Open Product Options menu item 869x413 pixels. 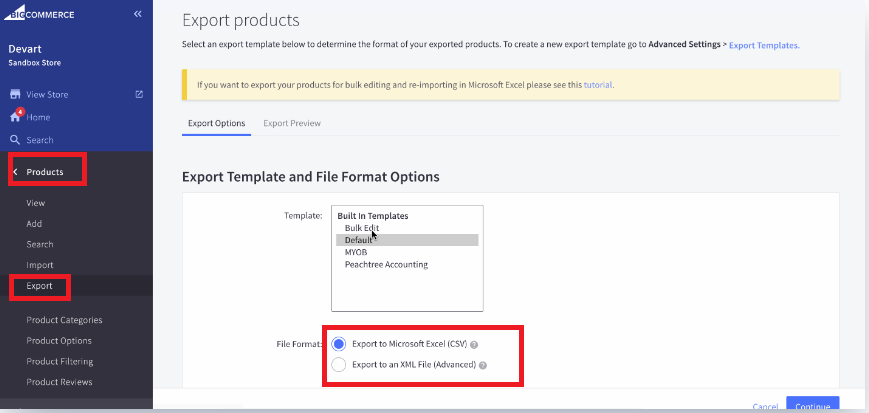pyautogui.click(x=59, y=340)
